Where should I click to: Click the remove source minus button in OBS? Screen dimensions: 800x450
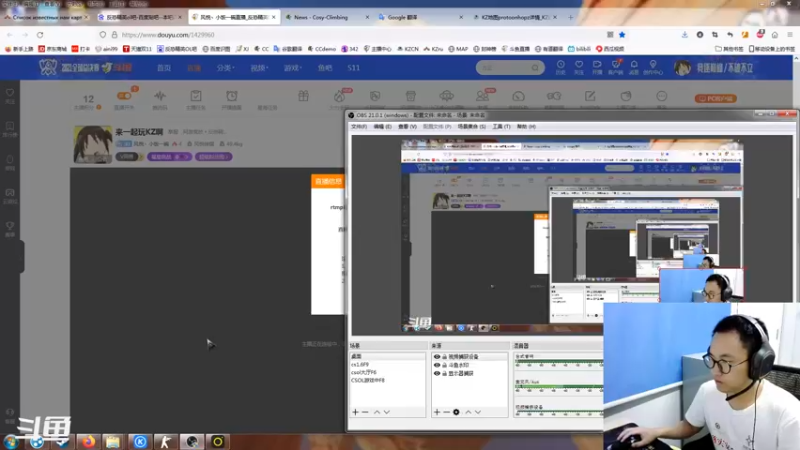[x=446, y=412]
